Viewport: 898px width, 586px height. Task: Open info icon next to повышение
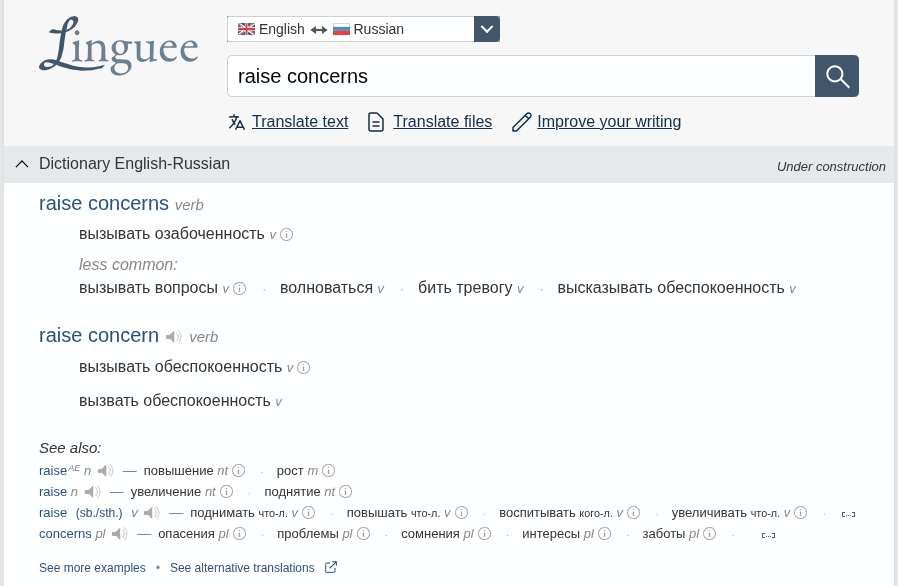click(x=239, y=470)
